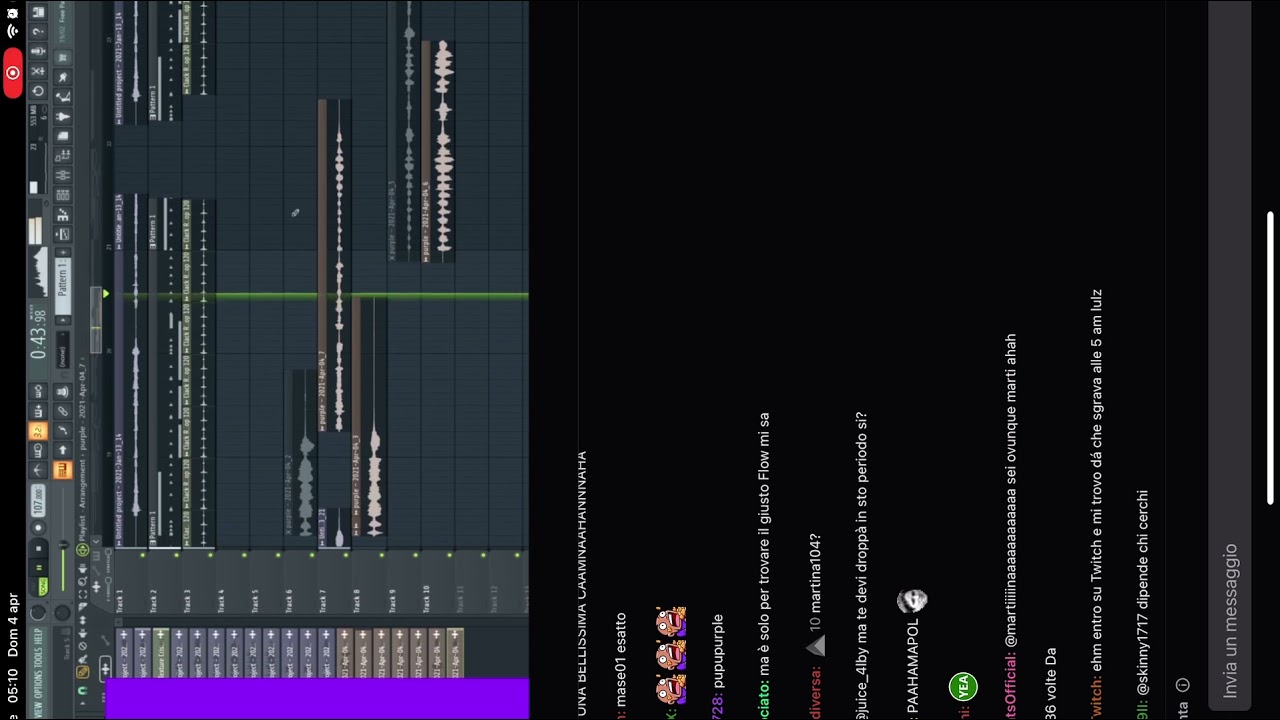This screenshot has height=720, width=1280.
Task: Click the record transport button
Action: (x=39, y=527)
